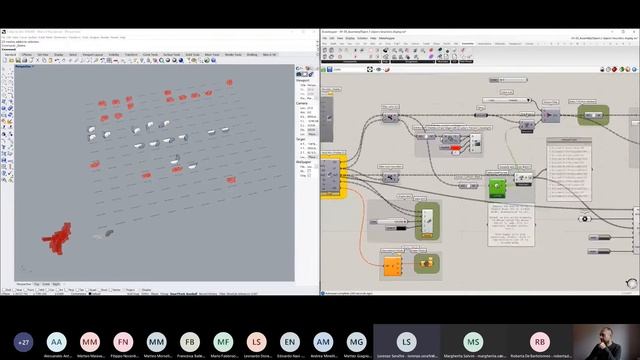Select participant avatar FN
The width and height of the screenshot is (640, 360).
coord(123,342)
